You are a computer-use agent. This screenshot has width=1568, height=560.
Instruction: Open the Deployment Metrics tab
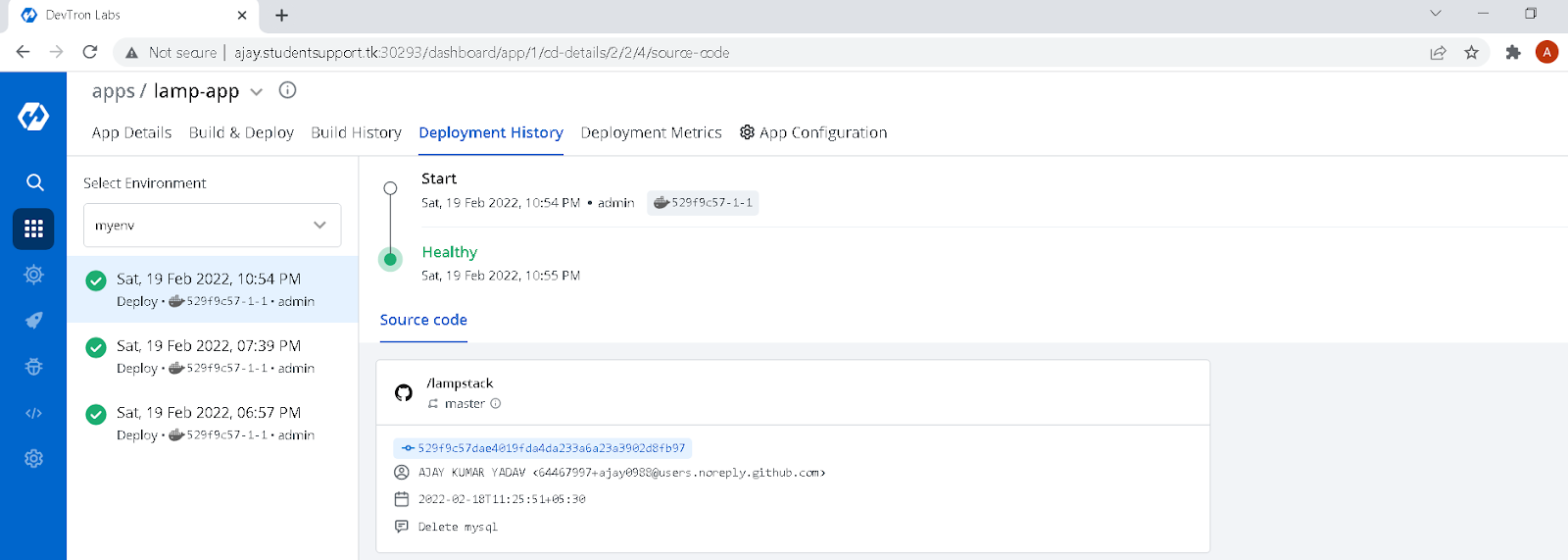click(651, 132)
